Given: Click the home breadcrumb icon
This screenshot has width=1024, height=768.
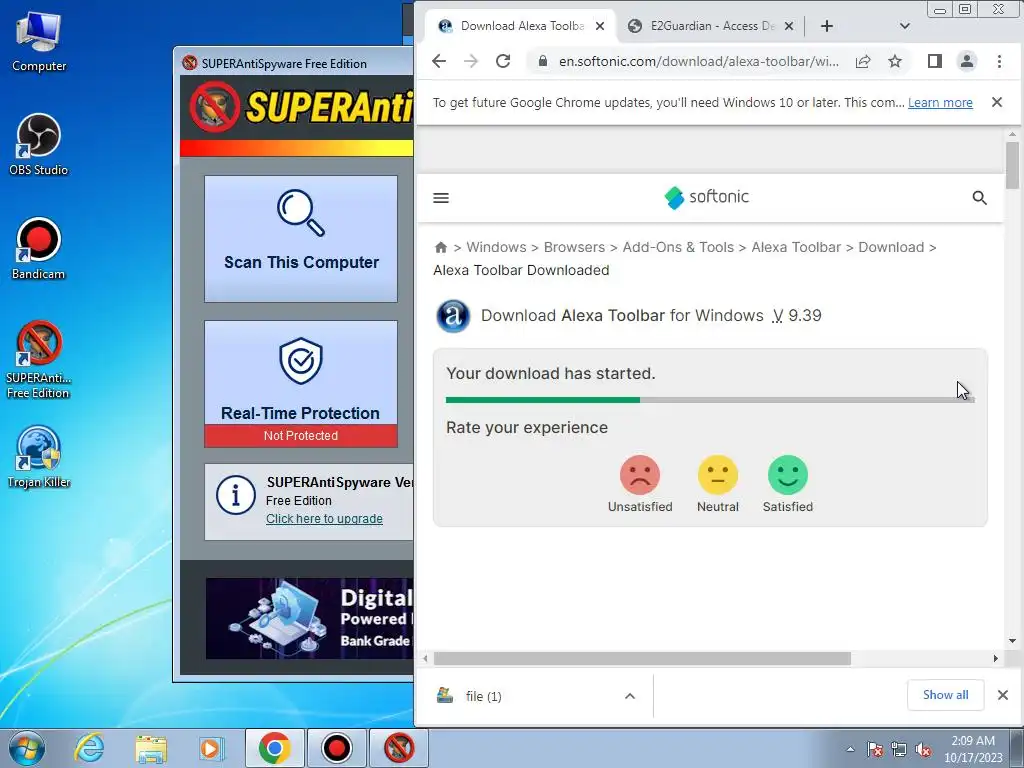Looking at the screenshot, I should [x=441, y=248].
